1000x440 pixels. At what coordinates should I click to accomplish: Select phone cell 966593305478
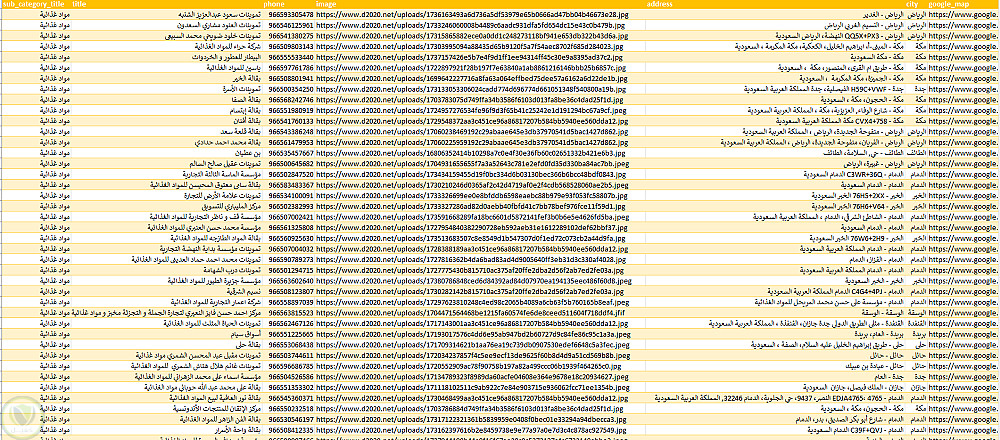(x=290, y=15)
